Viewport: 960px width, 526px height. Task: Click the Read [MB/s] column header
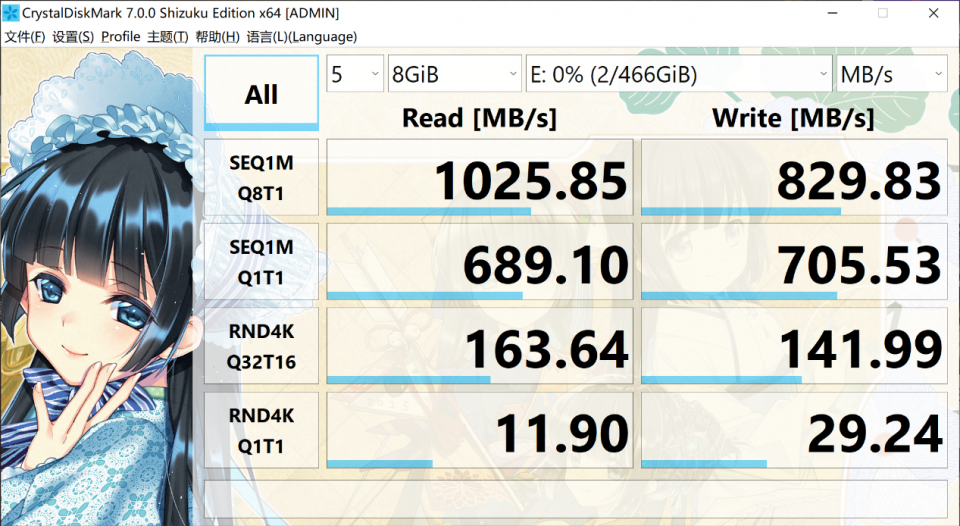click(x=479, y=118)
